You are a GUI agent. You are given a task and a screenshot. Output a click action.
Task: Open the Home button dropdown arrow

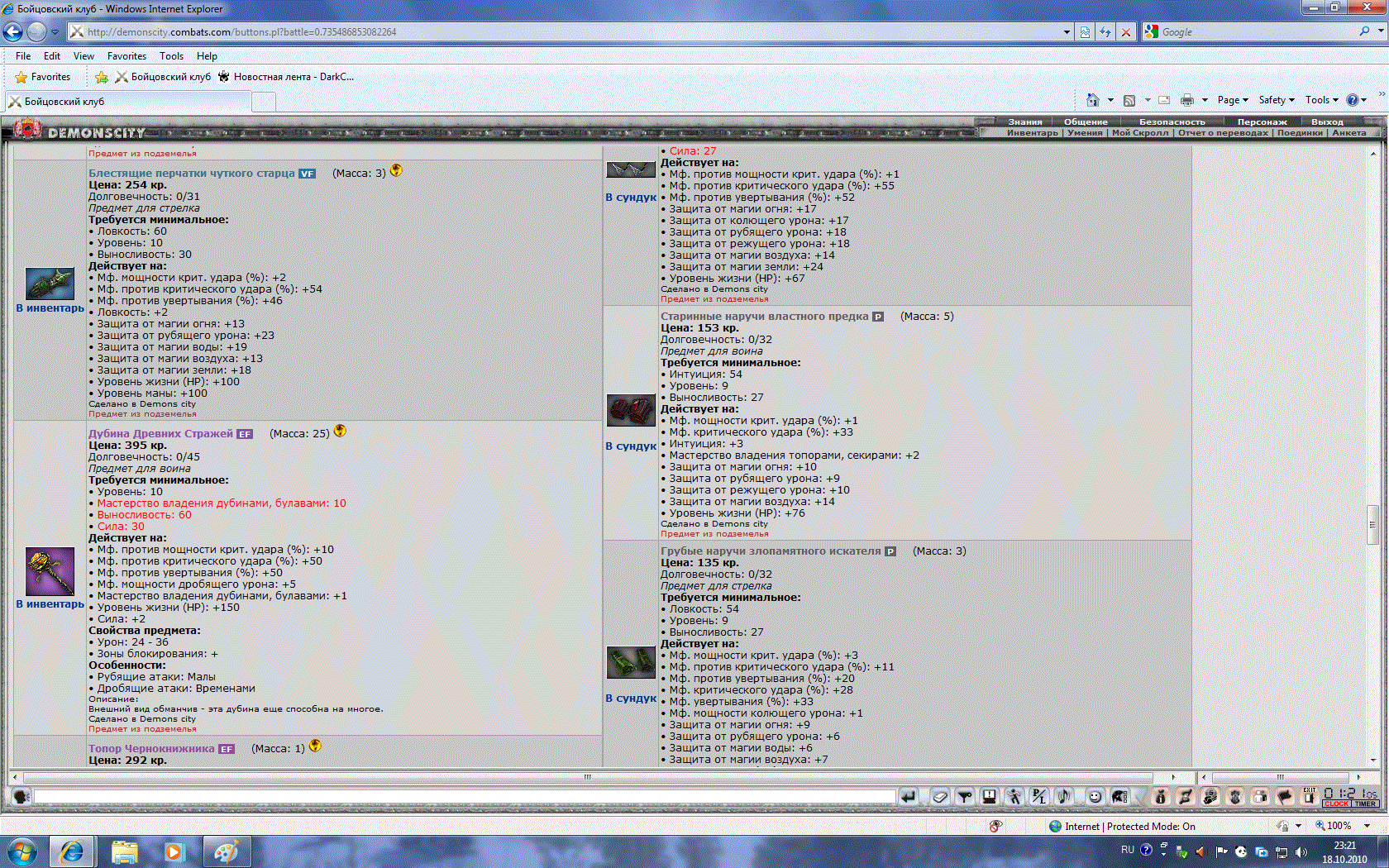[1110, 100]
